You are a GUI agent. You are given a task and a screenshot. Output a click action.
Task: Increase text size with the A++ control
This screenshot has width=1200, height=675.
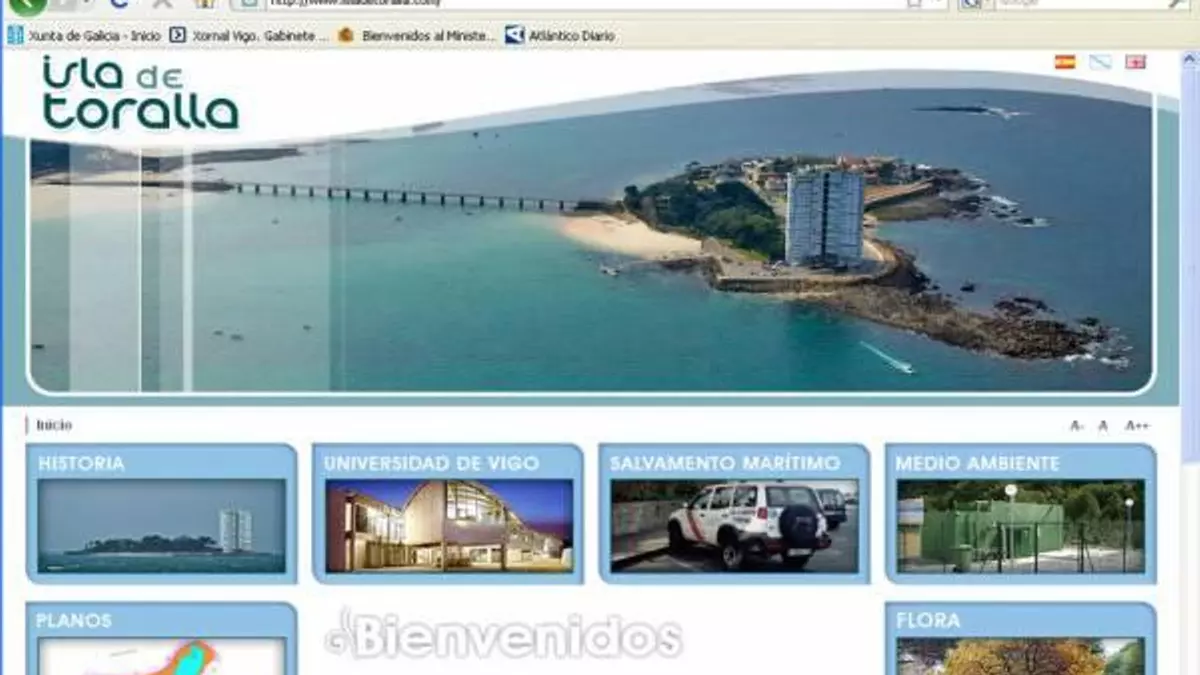pyautogui.click(x=1137, y=426)
